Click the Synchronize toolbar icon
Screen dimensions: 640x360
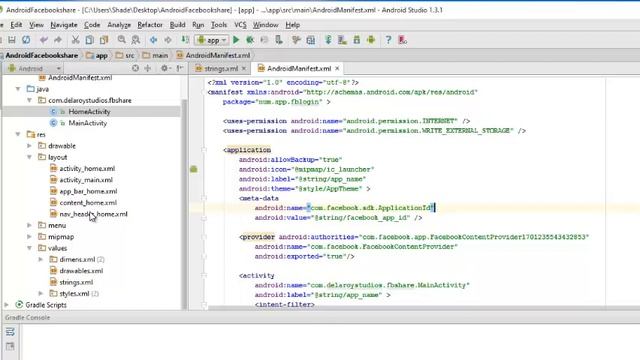(26, 40)
